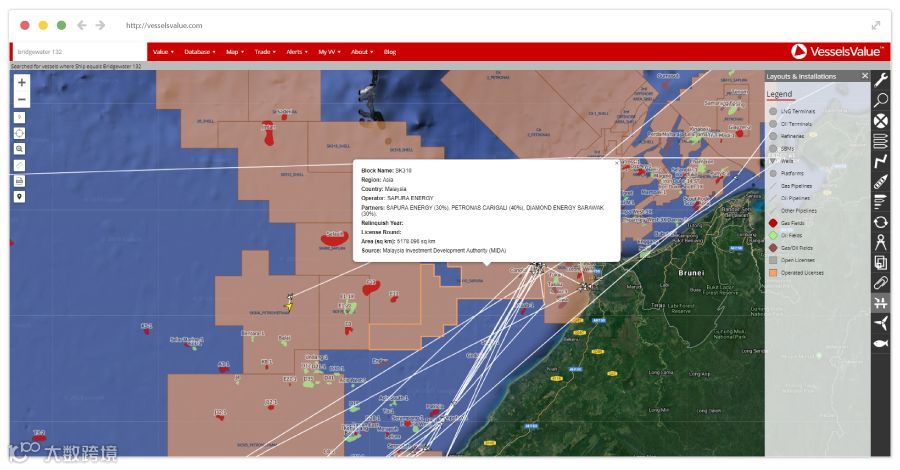Click the Refineries legend entry

(x=787, y=136)
